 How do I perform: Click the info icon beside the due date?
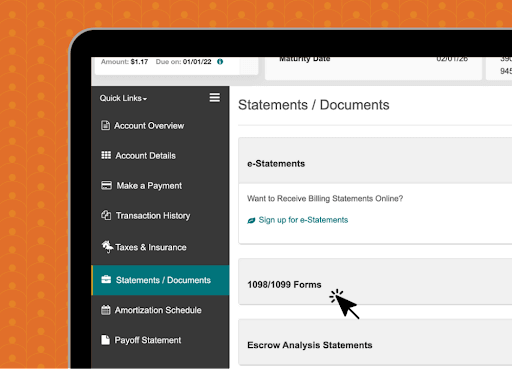pyautogui.click(x=220, y=62)
